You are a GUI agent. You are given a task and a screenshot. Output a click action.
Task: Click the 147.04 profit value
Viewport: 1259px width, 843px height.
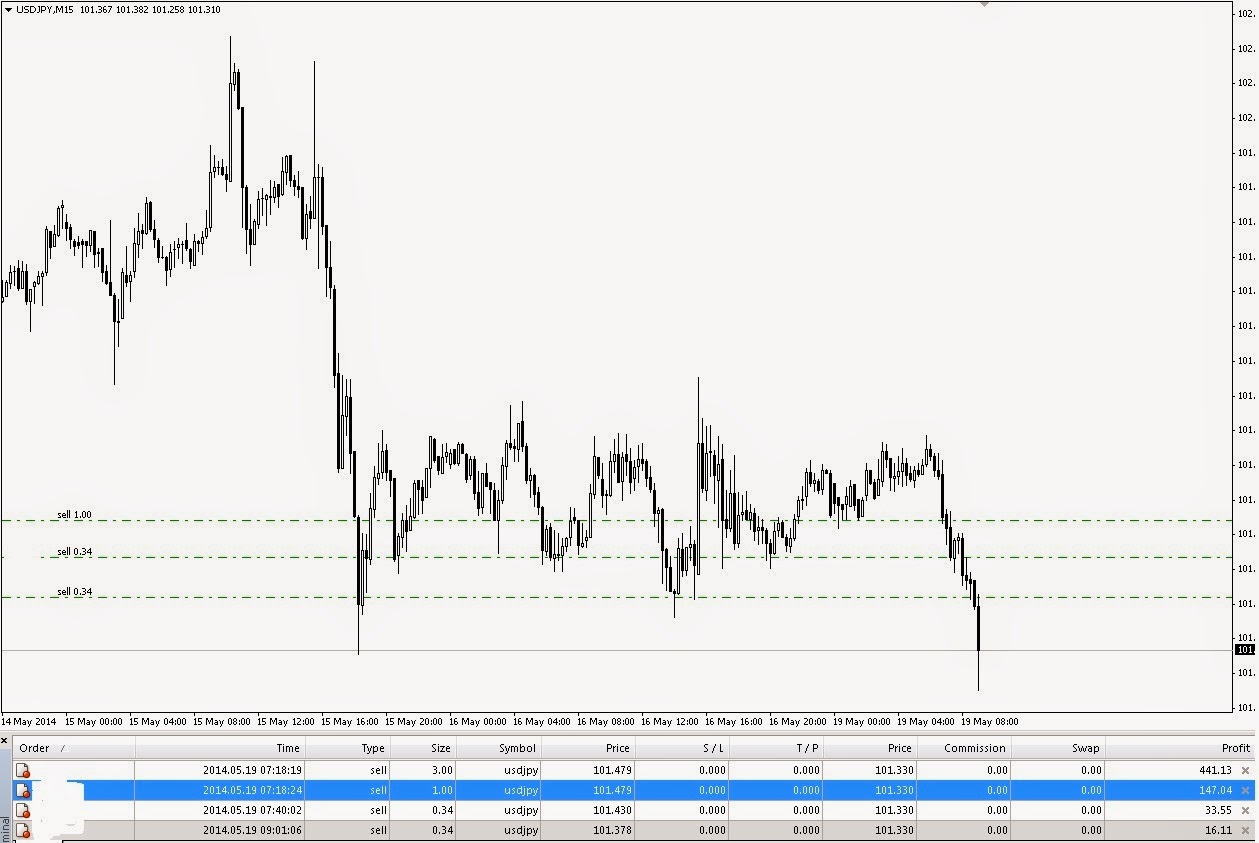pyautogui.click(x=1215, y=790)
